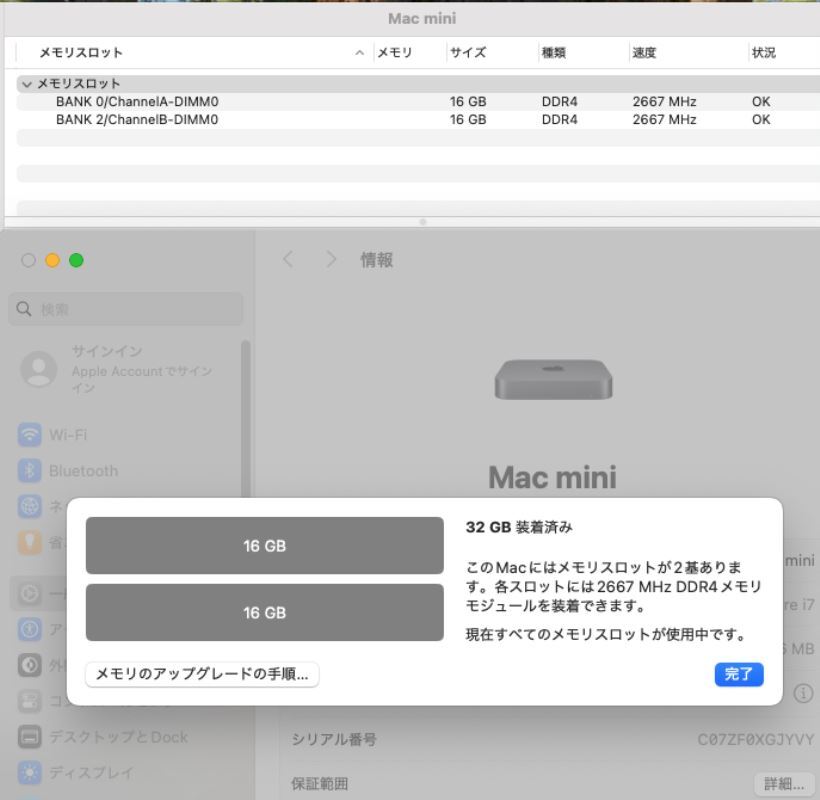The image size is (820, 800).
Task: Select the 一般 (General) gear icon
Action: [x=30, y=593]
